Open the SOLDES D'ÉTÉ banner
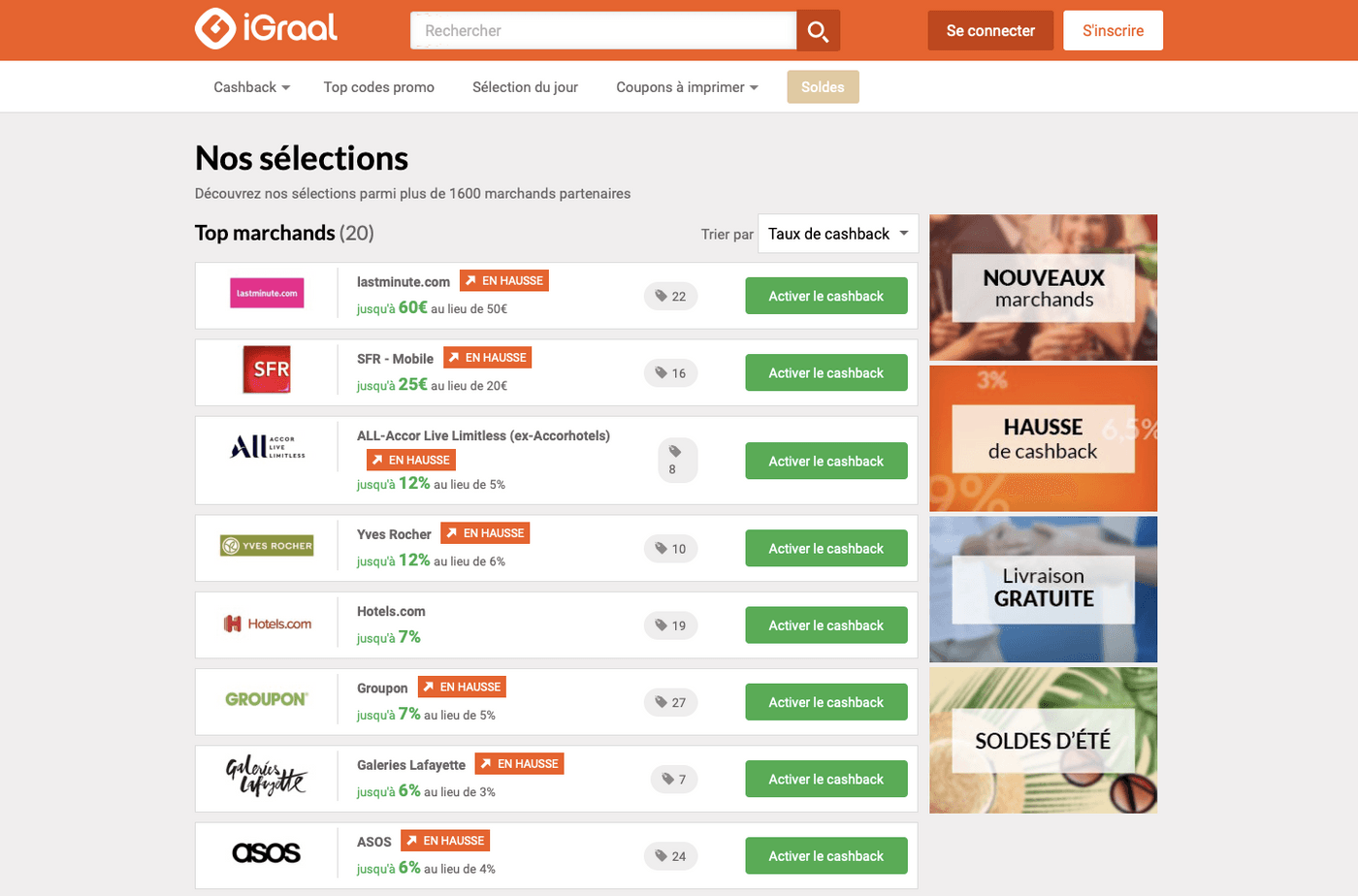Image resolution: width=1358 pixels, height=896 pixels. point(1044,740)
